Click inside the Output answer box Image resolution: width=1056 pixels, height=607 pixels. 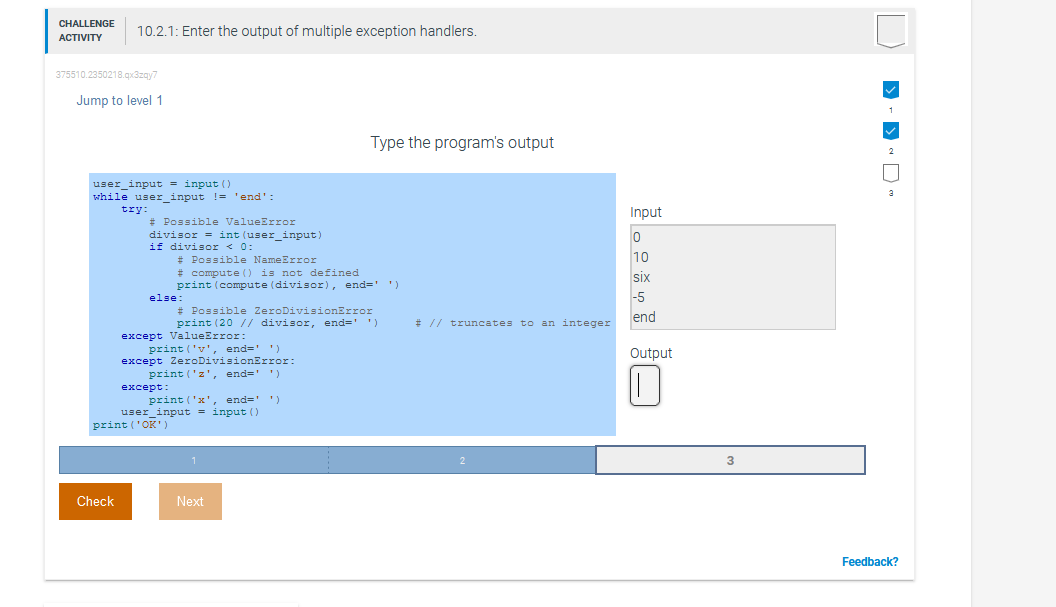point(644,385)
